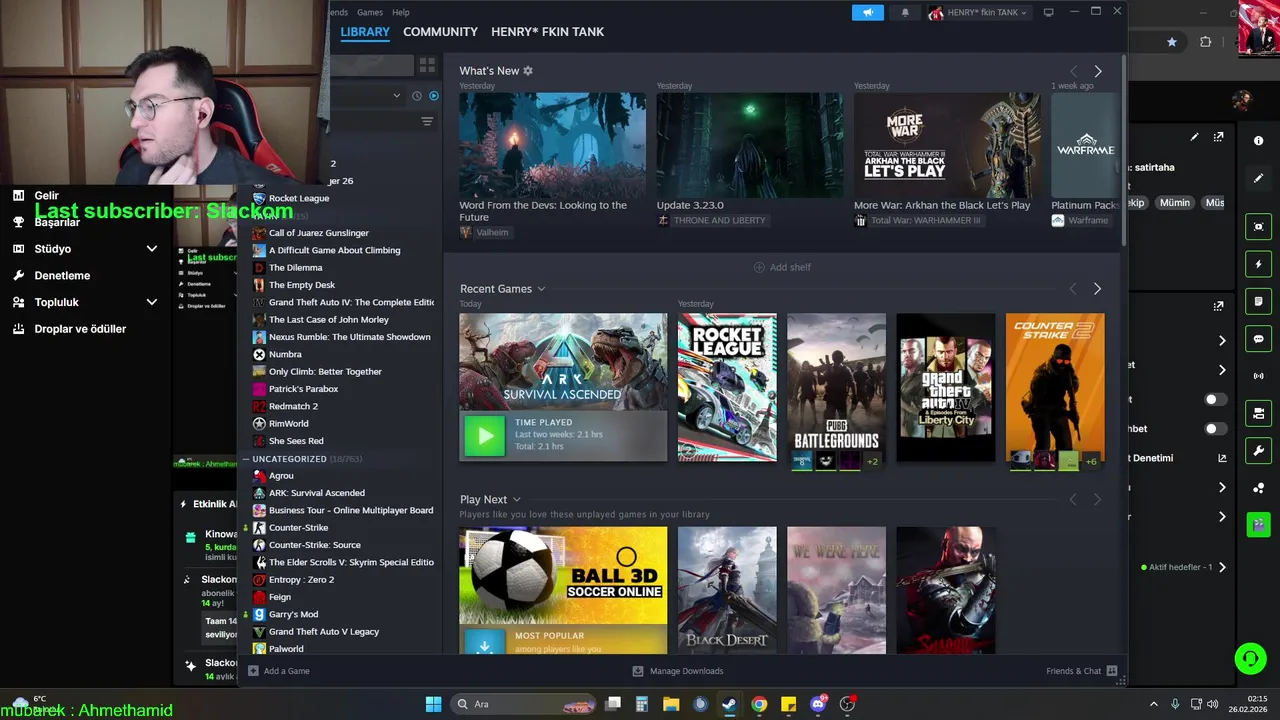
Task: Click the browser bookmark star icon
Action: pyautogui.click(x=1172, y=42)
